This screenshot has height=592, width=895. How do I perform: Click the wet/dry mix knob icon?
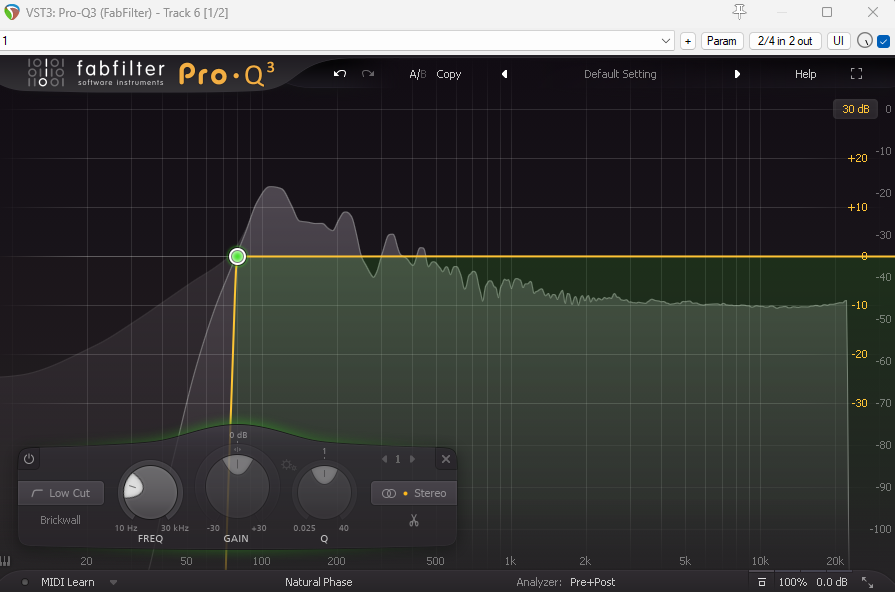865,41
